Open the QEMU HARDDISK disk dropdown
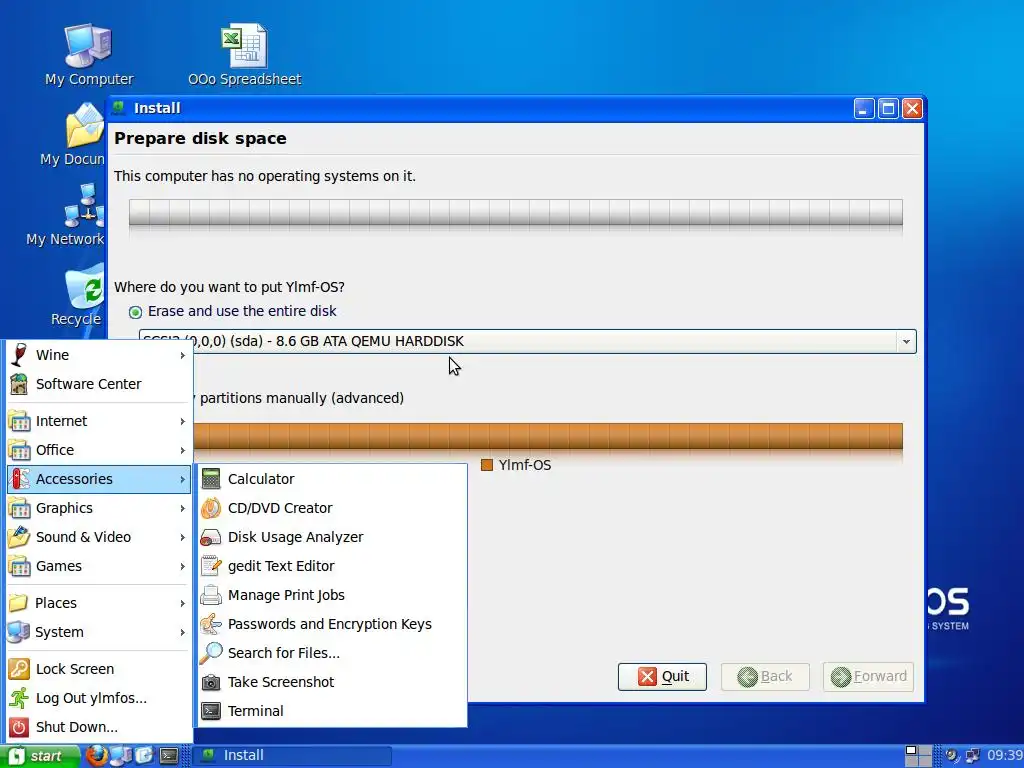 click(528, 342)
